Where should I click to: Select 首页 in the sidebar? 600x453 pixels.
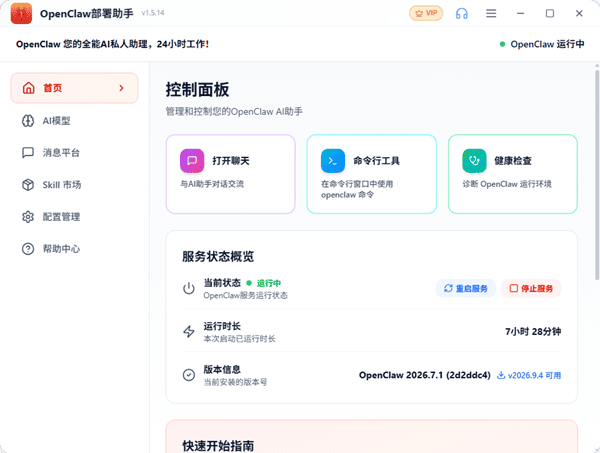click(74, 88)
